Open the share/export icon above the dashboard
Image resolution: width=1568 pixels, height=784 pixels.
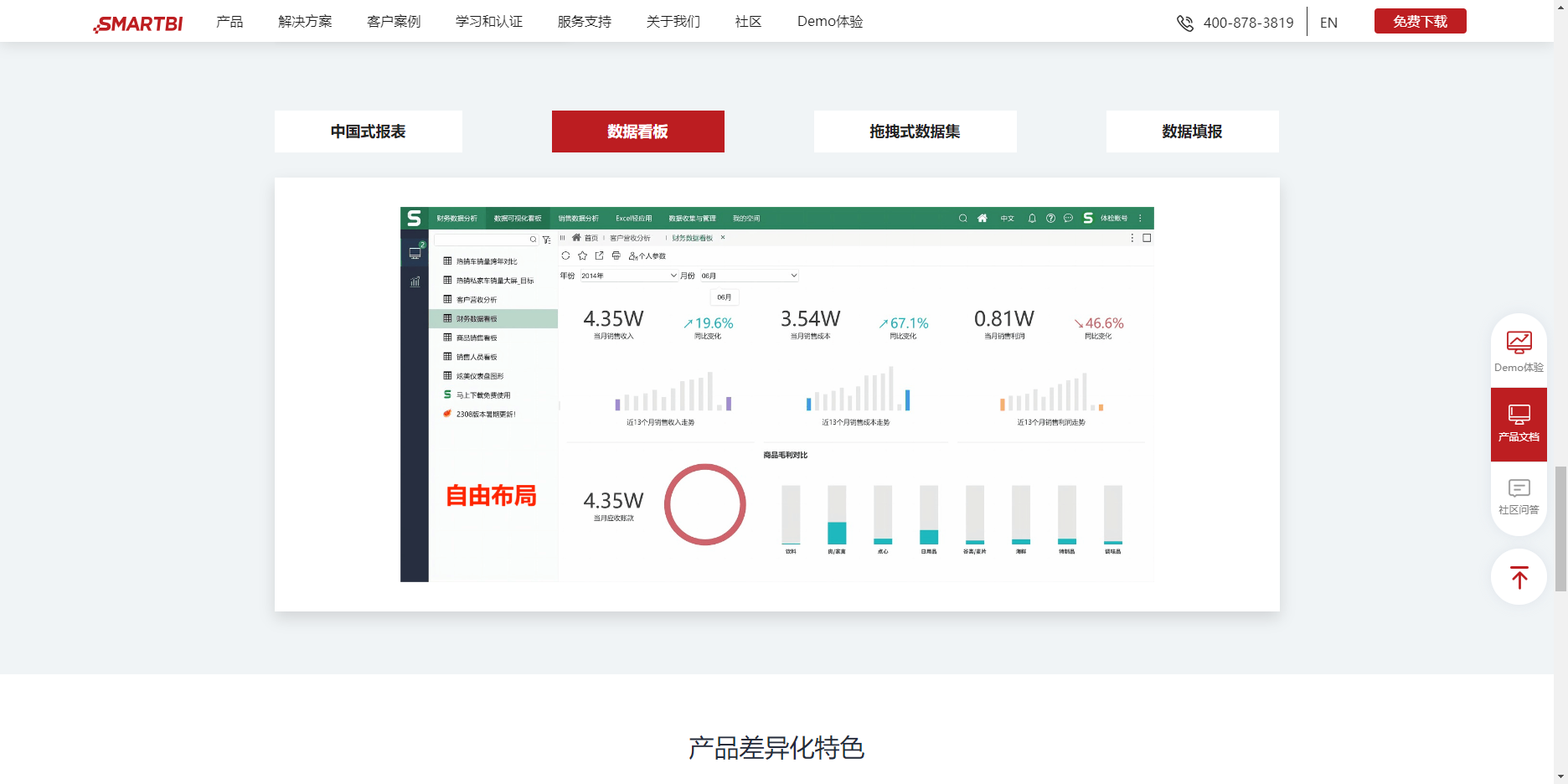click(x=599, y=255)
